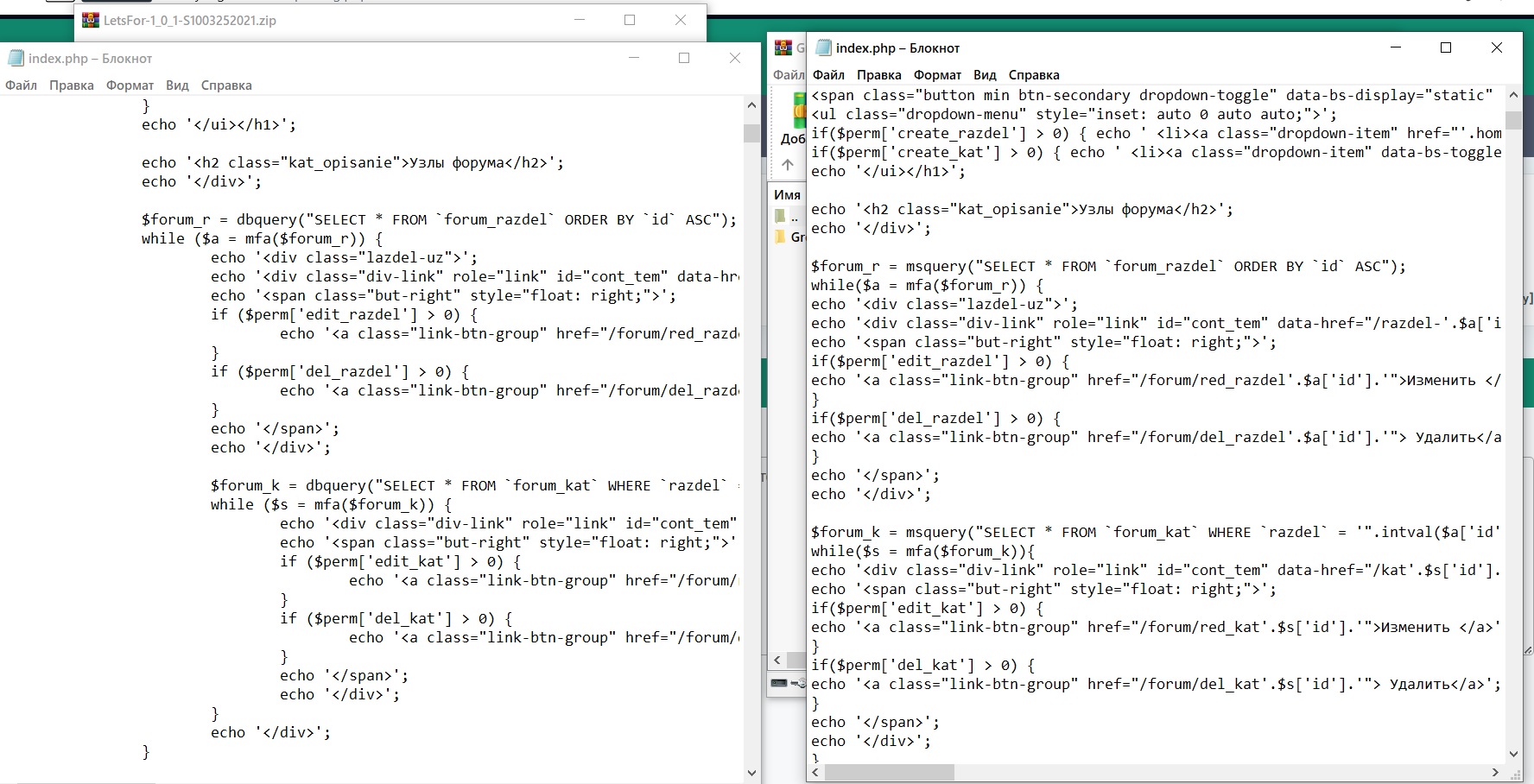Click the up-one-level arrow in WinRAR

pyautogui.click(x=787, y=164)
